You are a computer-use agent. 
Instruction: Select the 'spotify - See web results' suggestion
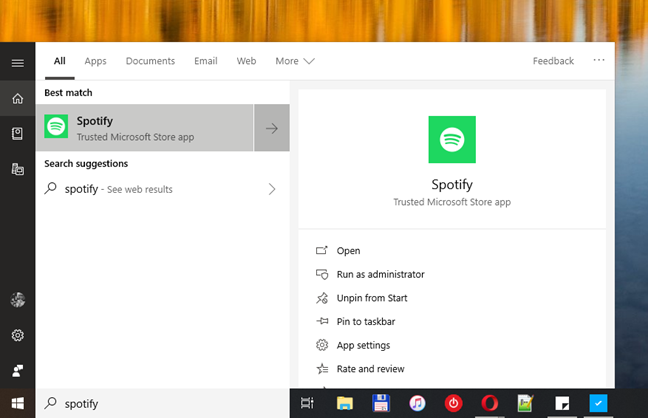point(163,189)
